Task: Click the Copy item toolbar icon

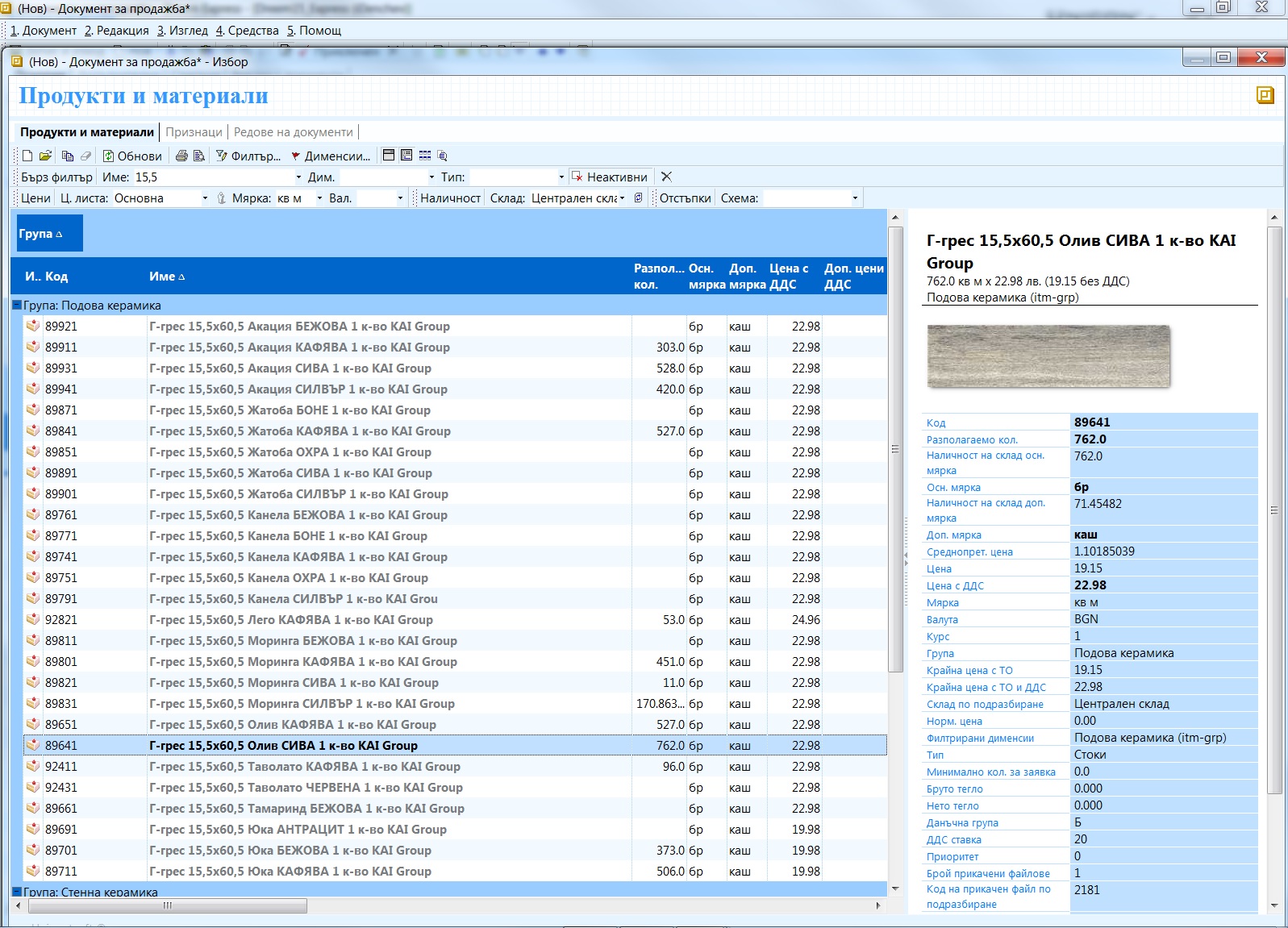Action: tap(67, 156)
